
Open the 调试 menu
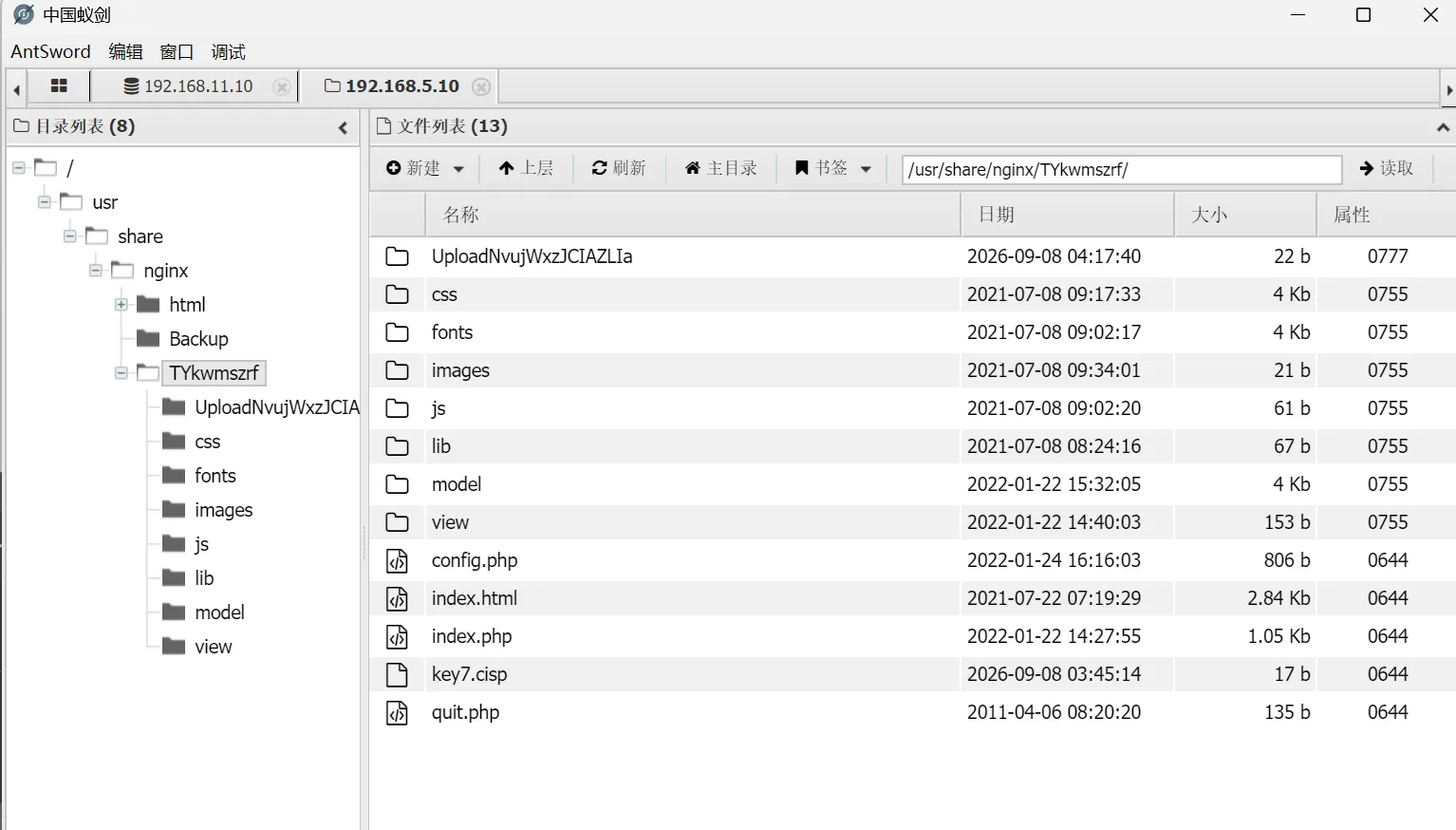[228, 51]
